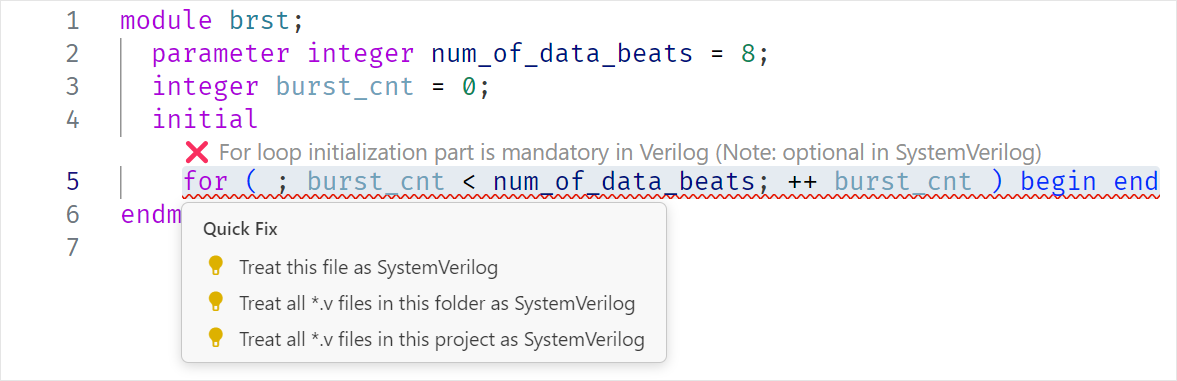Image resolution: width=1177 pixels, height=381 pixels.
Task: Select Treat this file as SystemVerilog
Action: (369, 267)
